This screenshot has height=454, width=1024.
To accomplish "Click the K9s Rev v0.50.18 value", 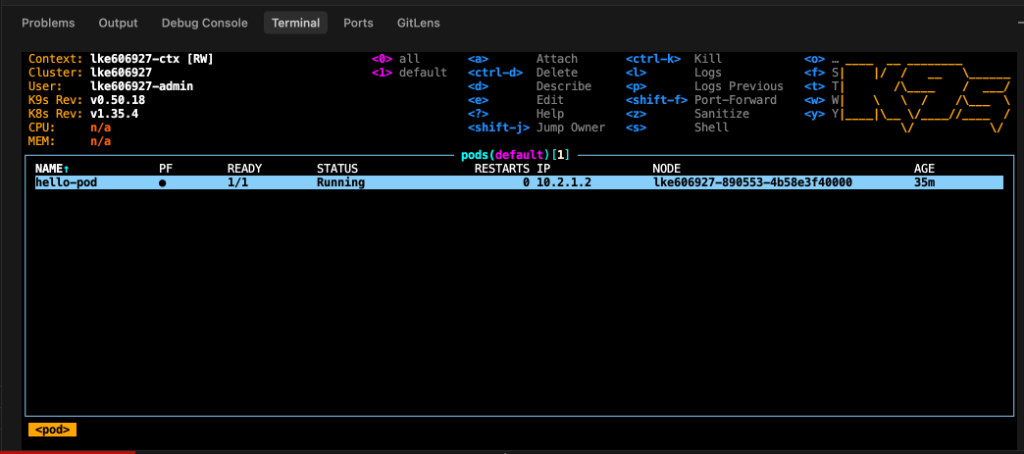I will click(118, 100).
